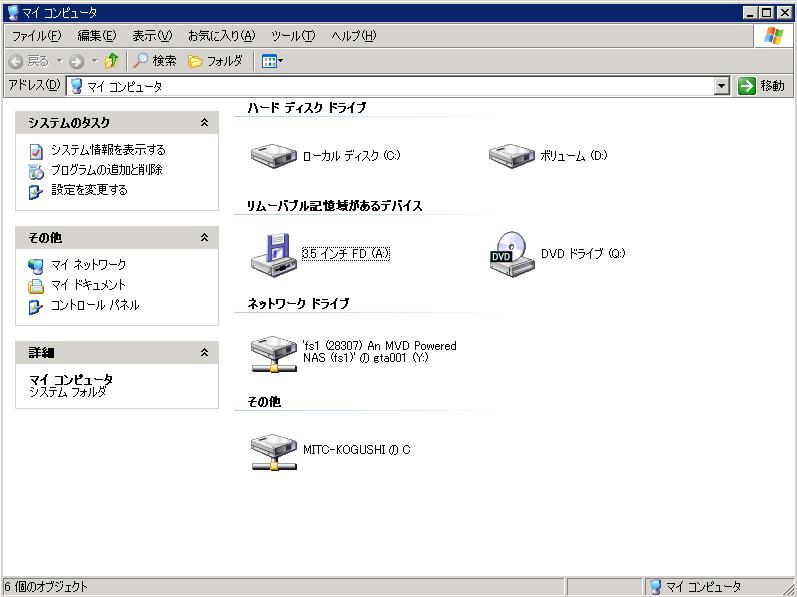
Task: Click the 移動 (Go) button
Action: (x=761, y=86)
